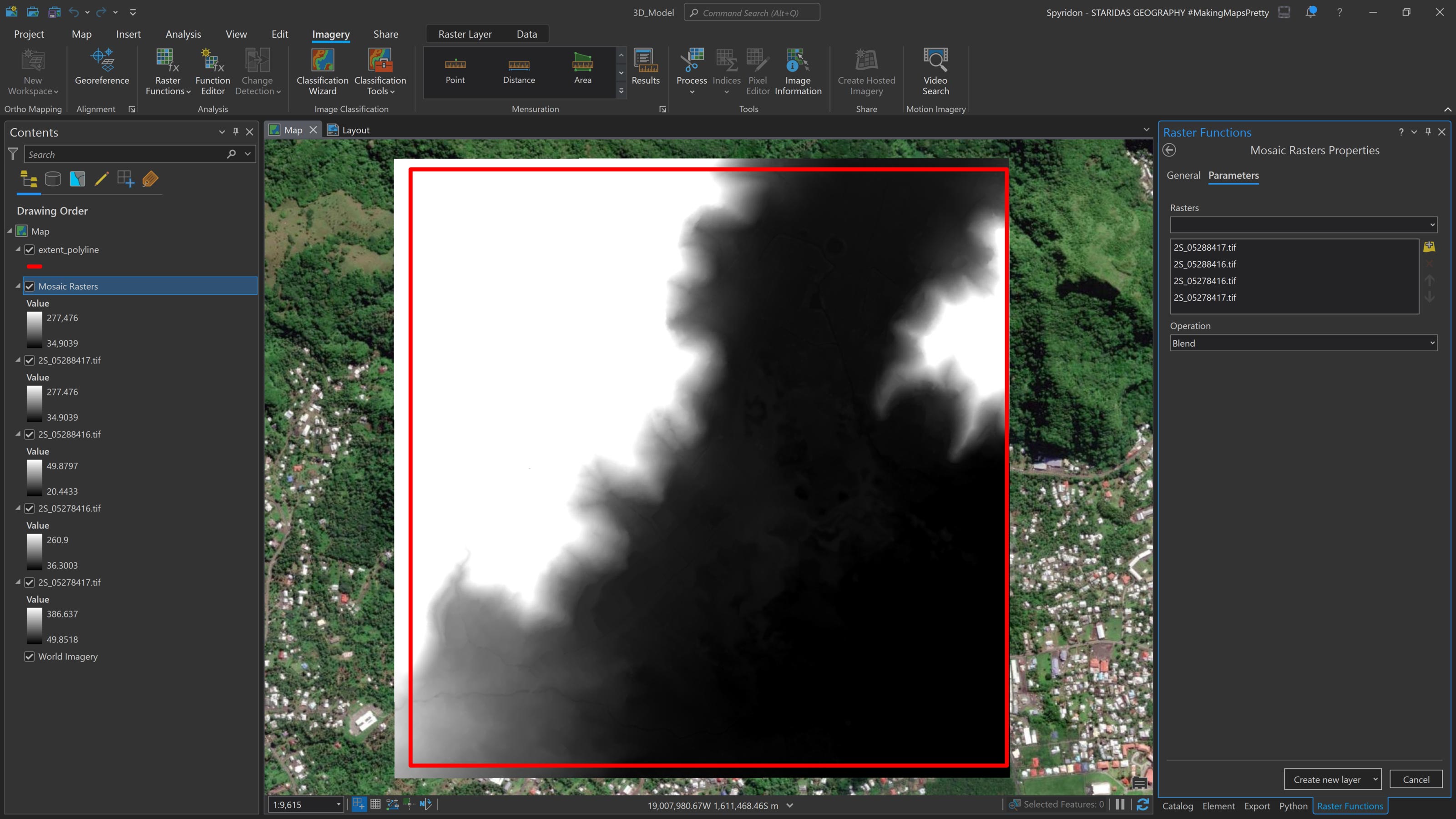Switch to the Catalog pane tab
This screenshot has width=1456, height=819.
pos(1178,806)
